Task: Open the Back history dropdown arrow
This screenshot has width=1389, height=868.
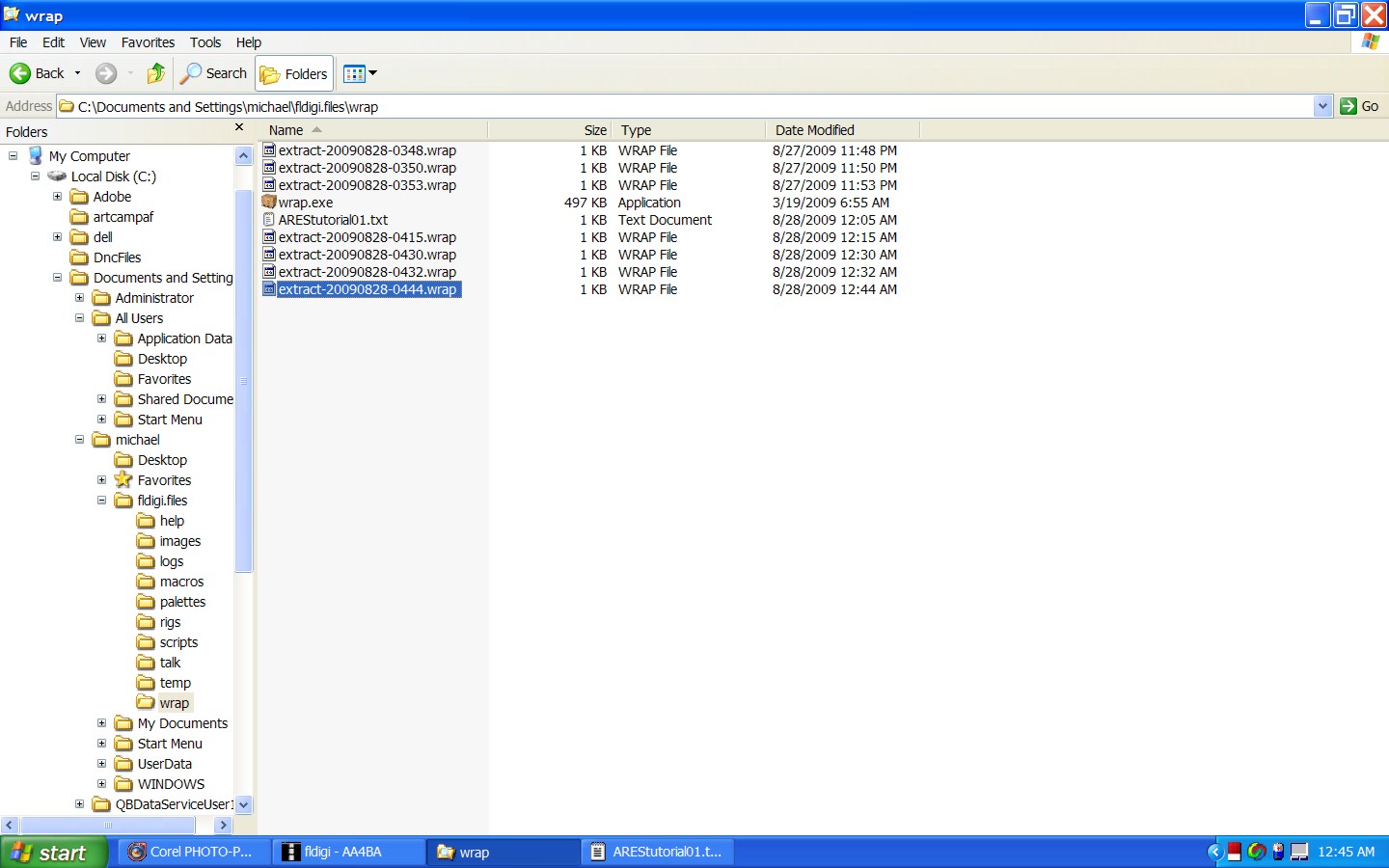Action: [x=78, y=73]
